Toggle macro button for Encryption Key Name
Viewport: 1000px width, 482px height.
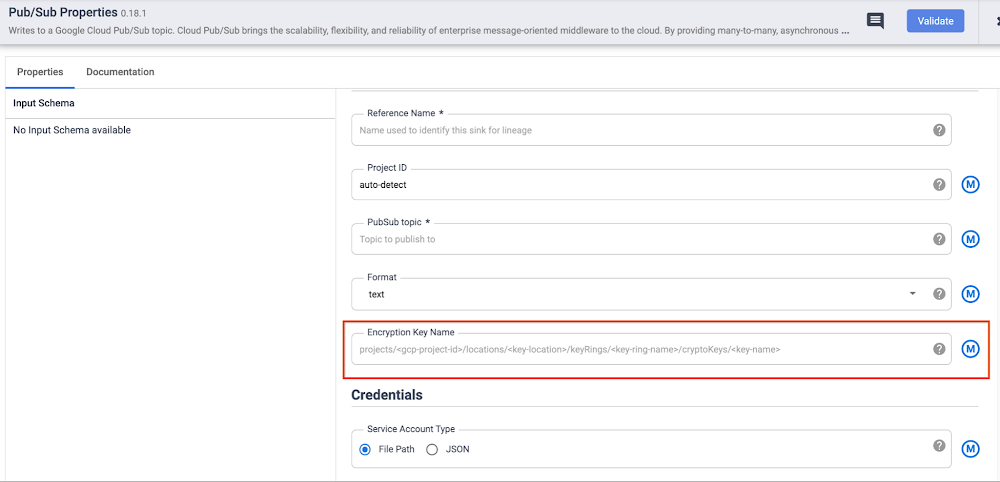970,349
